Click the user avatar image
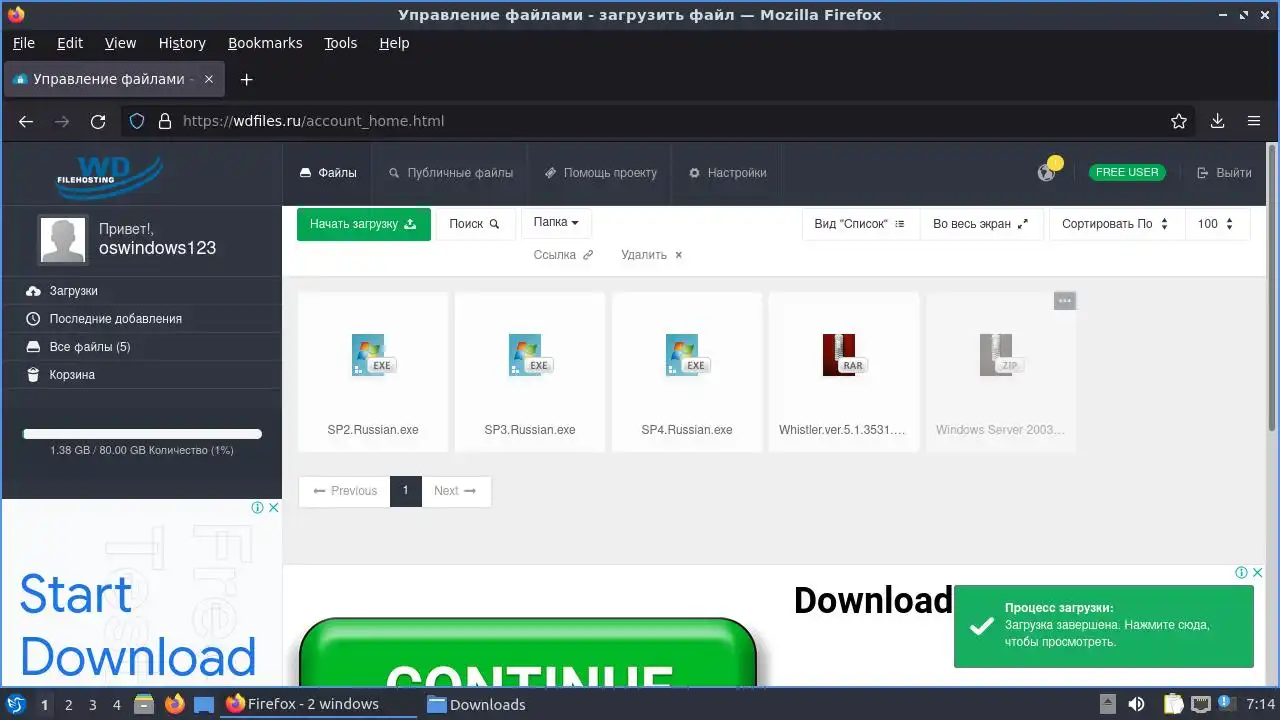This screenshot has height=720, width=1280. 62,240
